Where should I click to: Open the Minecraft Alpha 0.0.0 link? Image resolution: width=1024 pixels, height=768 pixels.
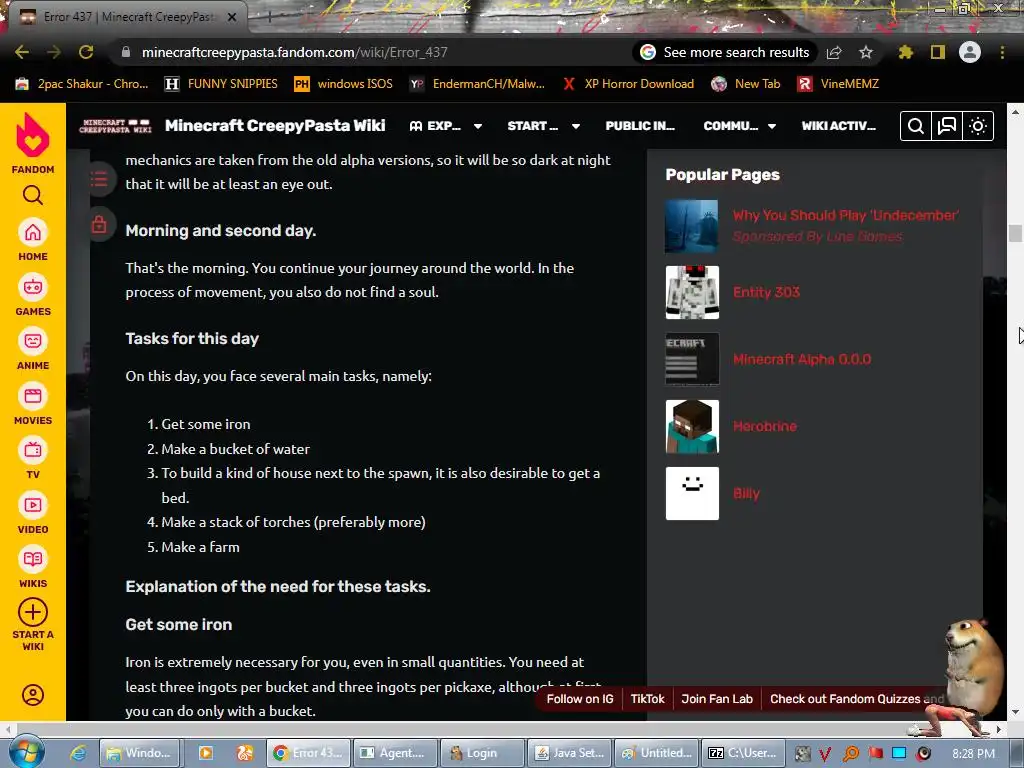[802, 359]
